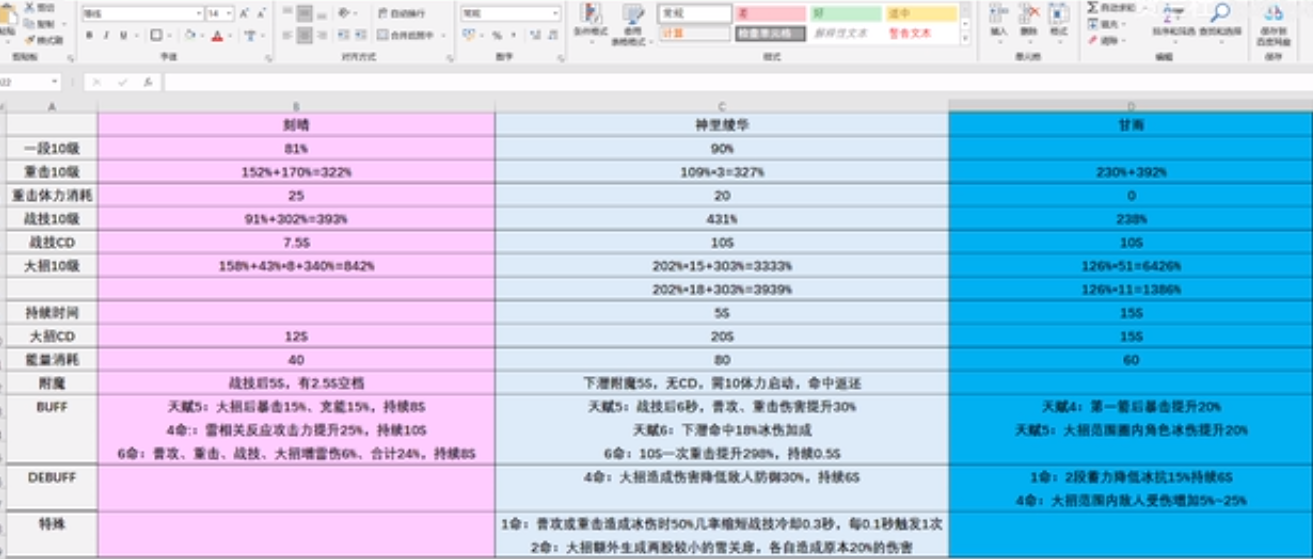The image size is (1313, 559).
Task: Click the merge and center button
Action: 407,35
